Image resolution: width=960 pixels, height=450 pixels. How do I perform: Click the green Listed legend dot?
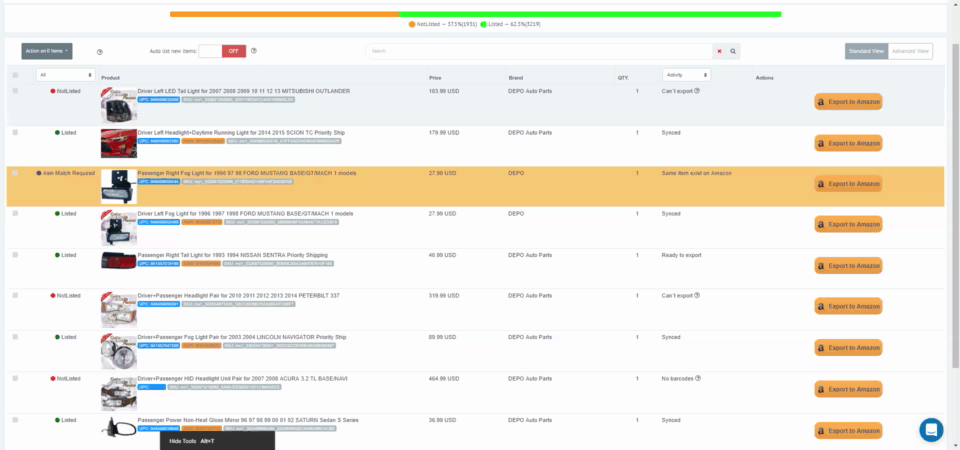pyautogui.click(x=484, y=24)
